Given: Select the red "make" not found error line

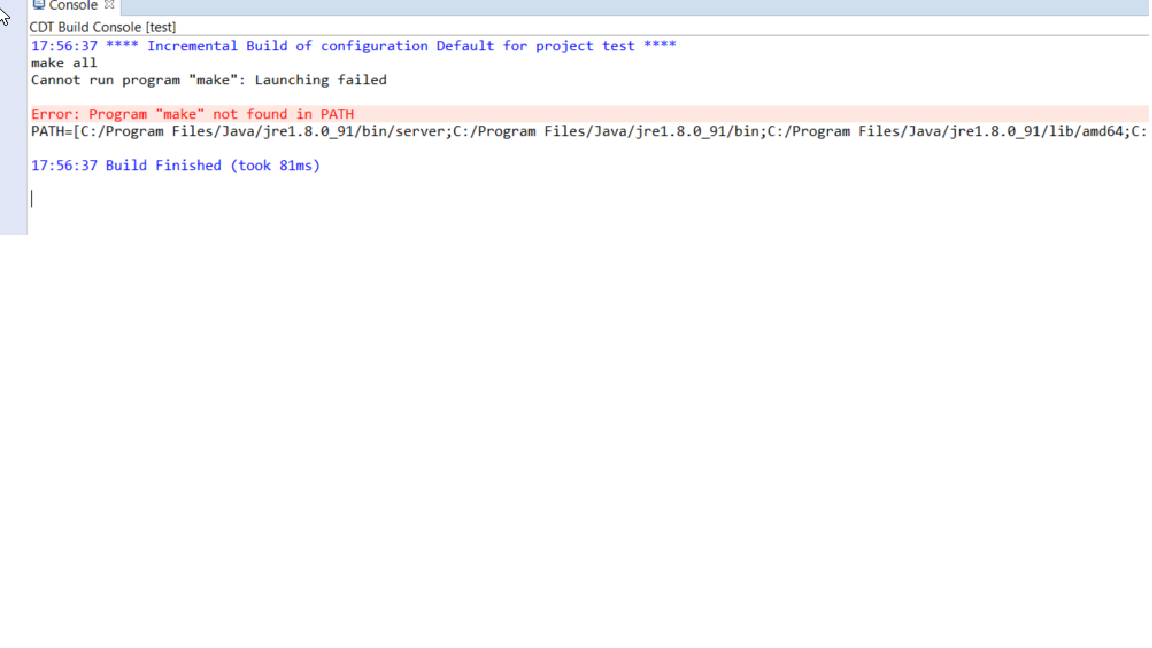Looking at the screenshot, I should (192, 114).
